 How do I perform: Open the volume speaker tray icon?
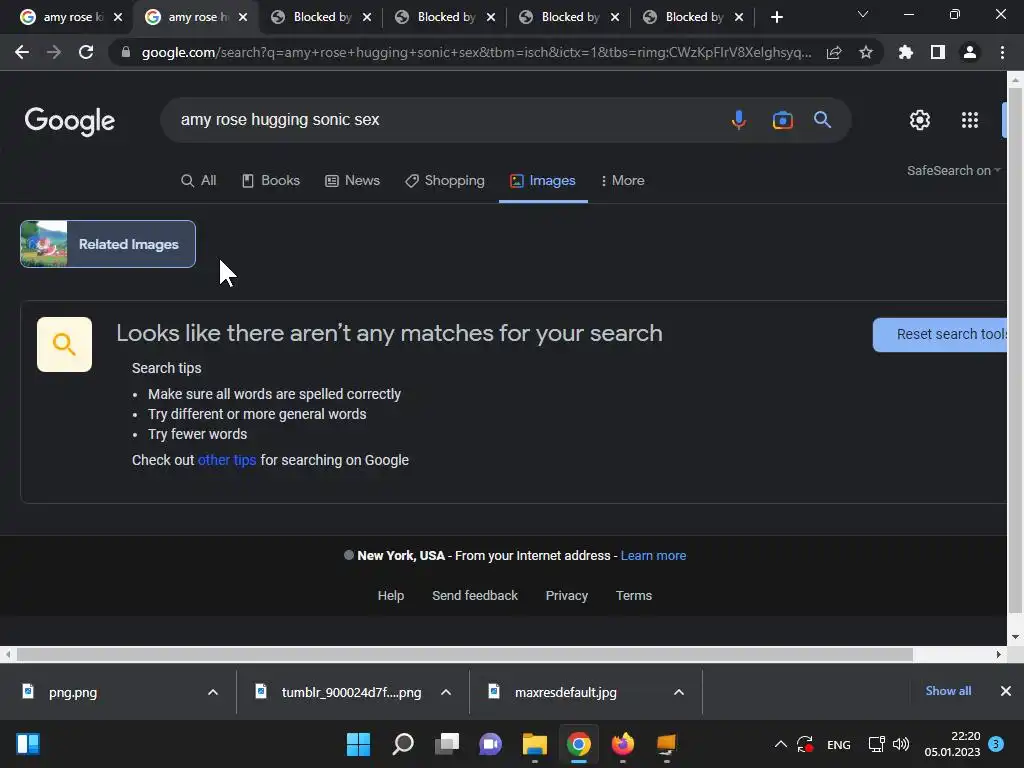[x=901, y=744]
